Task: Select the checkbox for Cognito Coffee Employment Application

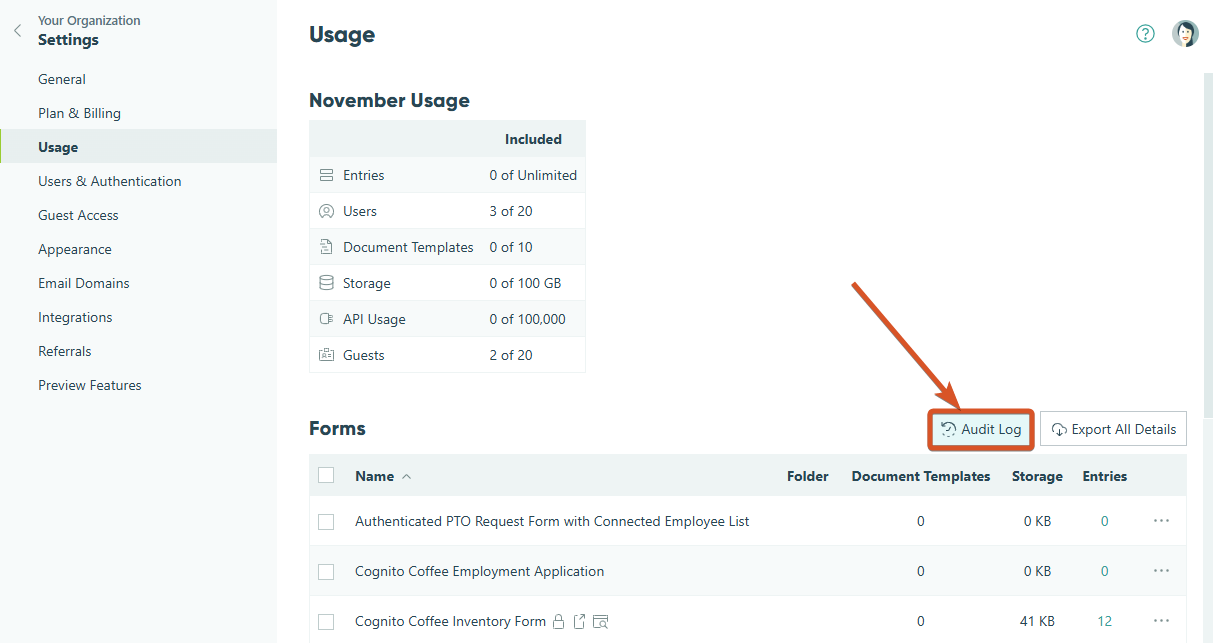Action: 326,571
